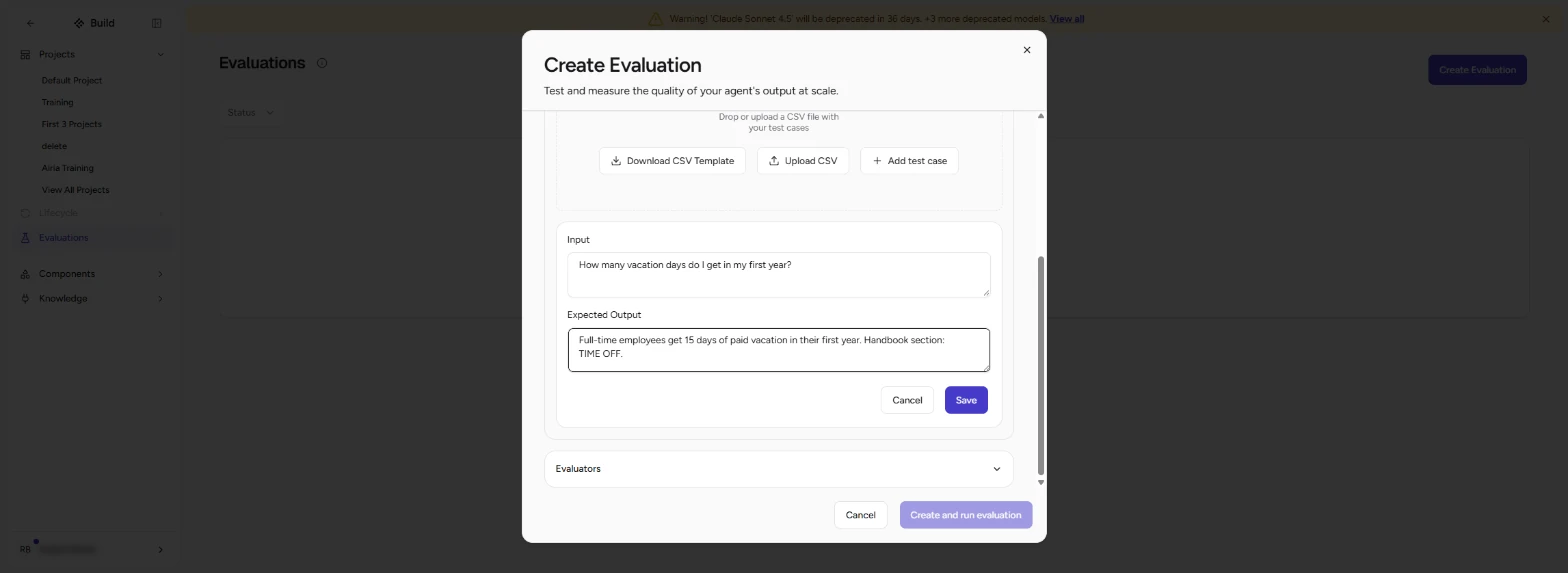Click Create and run evaluation button
The image size is (1568, 573).
(x=966, y=515)
